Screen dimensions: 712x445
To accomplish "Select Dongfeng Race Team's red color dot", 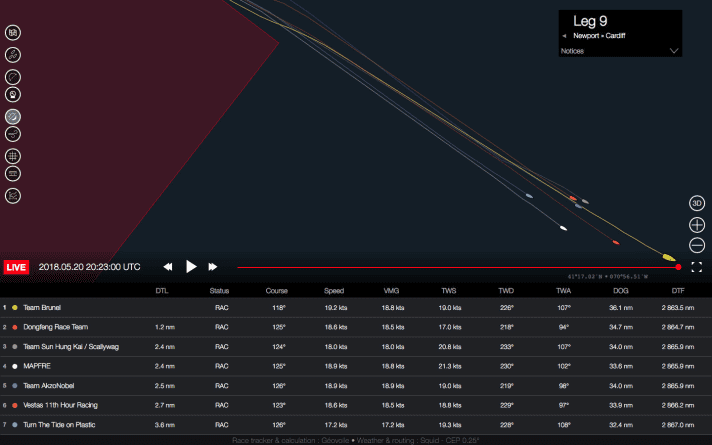I will pyautogui.click(x=14, y=327).
